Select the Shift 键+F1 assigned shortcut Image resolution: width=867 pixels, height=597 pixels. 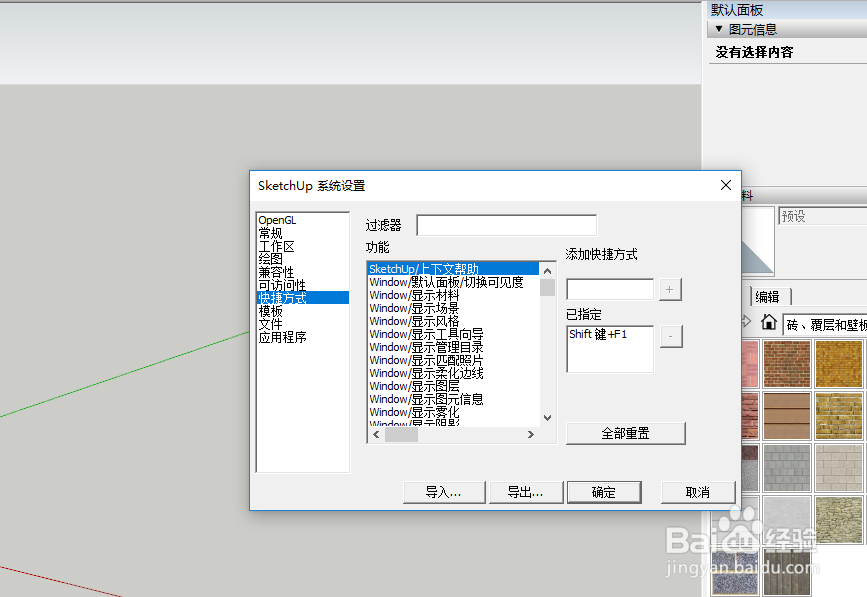click(598, 334)
